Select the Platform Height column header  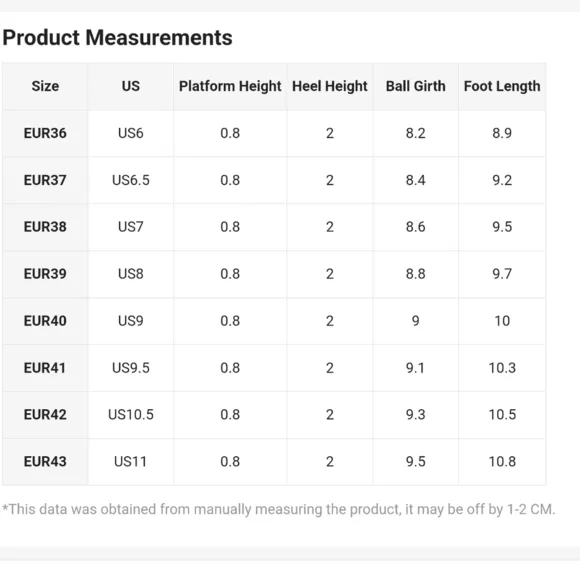click(230, 87)
